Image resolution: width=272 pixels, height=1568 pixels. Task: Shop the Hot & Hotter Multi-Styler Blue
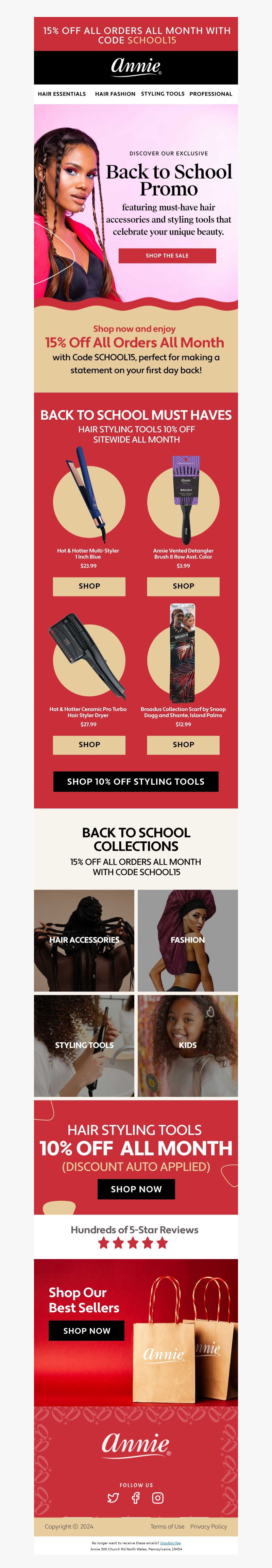point(89,586)
